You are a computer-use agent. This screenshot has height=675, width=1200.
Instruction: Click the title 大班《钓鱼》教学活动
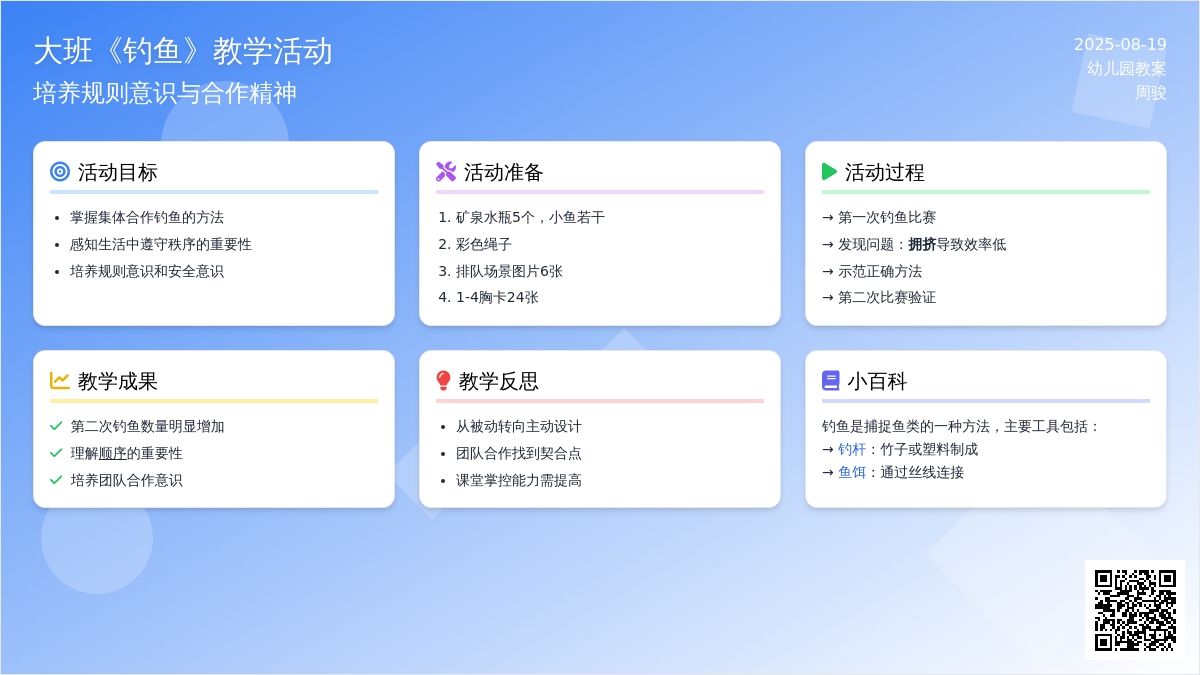coord(183,51)
